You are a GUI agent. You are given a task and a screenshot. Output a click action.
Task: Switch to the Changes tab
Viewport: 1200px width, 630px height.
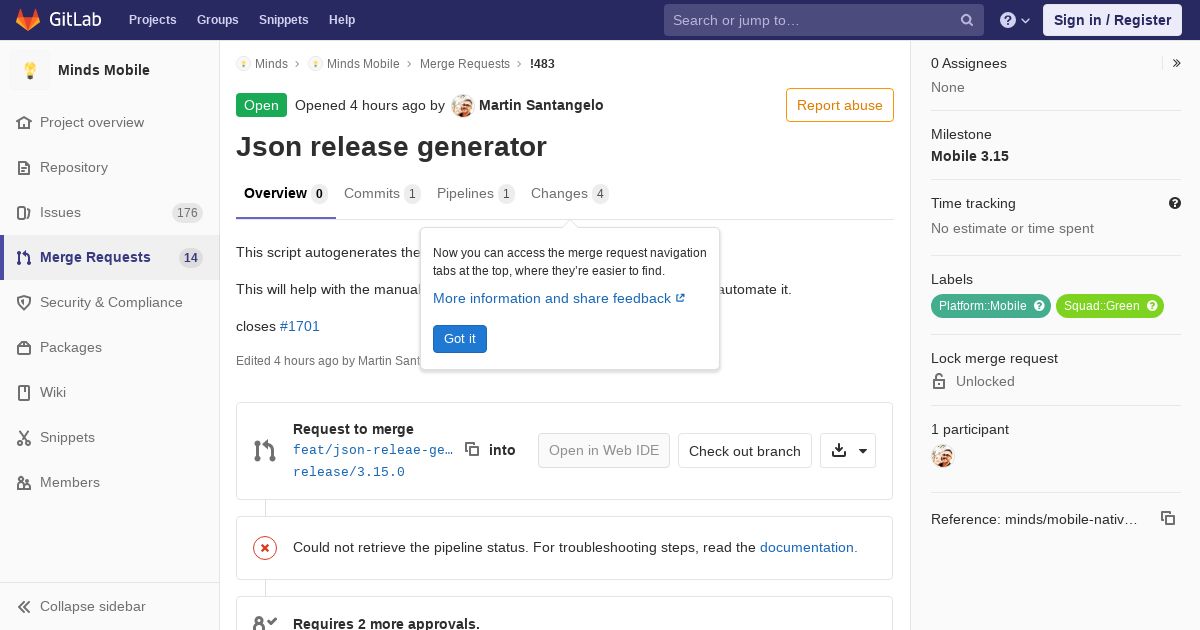point(570,194)
